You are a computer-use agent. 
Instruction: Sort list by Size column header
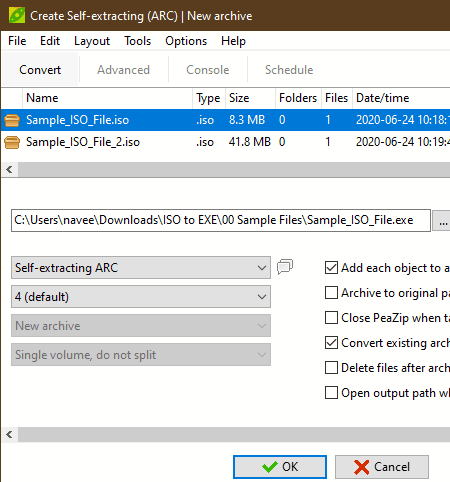(251, 98)
